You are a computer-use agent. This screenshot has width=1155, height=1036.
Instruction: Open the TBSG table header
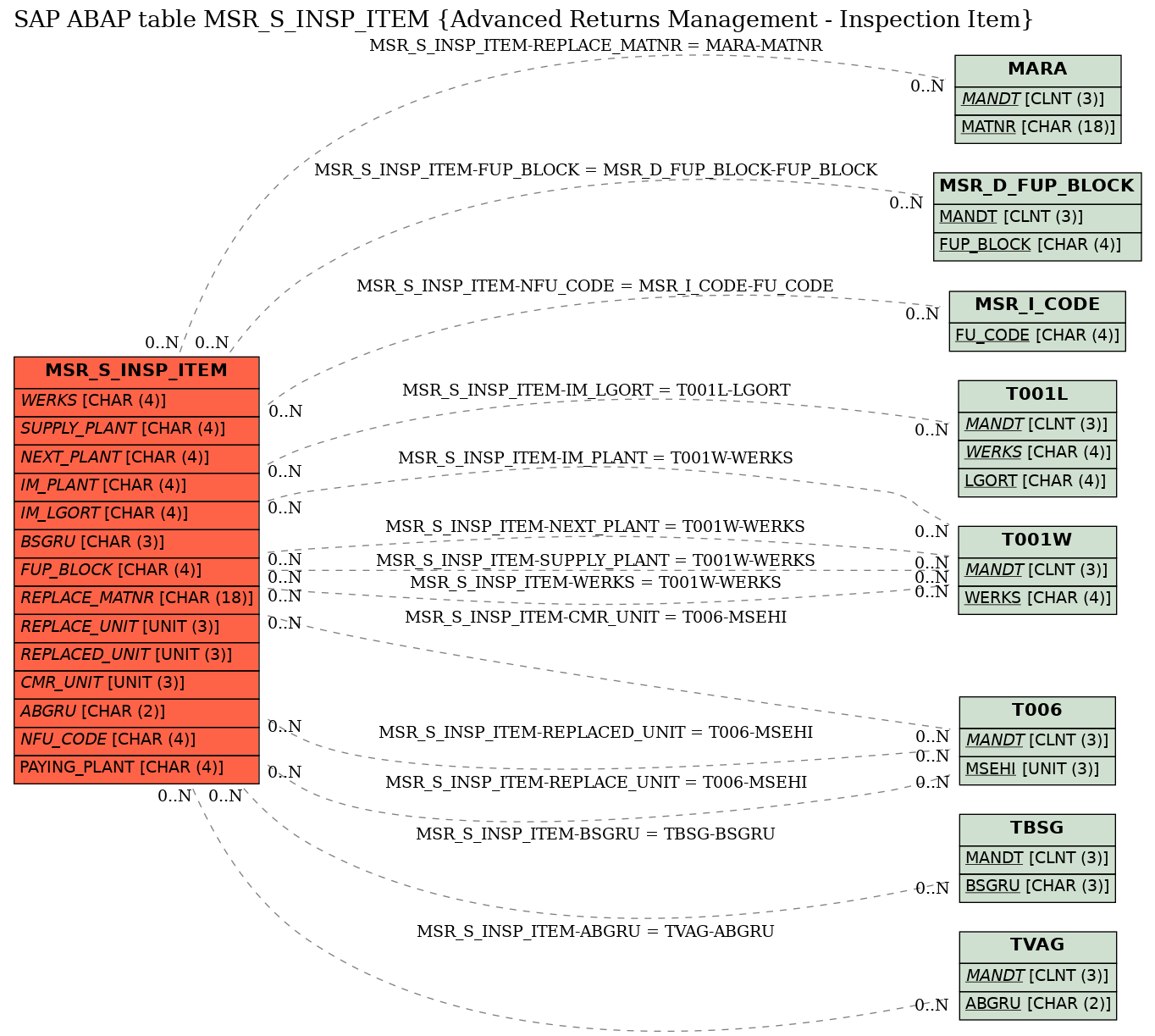(1037, 829)
